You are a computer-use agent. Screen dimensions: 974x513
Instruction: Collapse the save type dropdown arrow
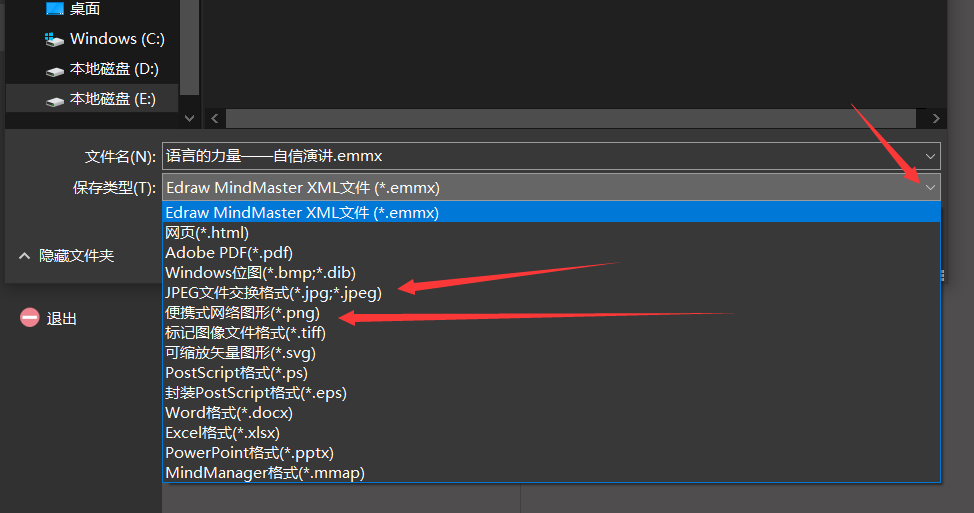point(930,188)
